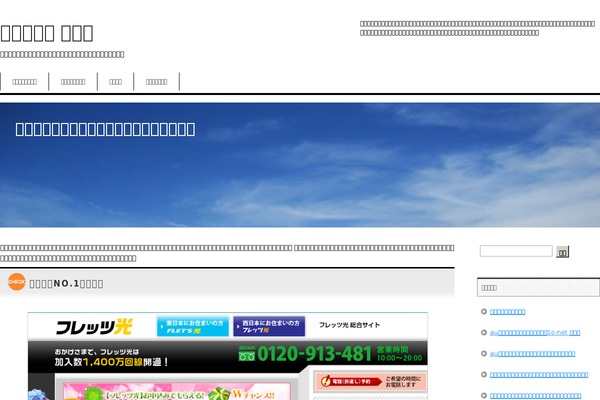Open the last top navigation menu item
Image resolution: width=600 pixels, height=400 pixels.
click(156, 82)
